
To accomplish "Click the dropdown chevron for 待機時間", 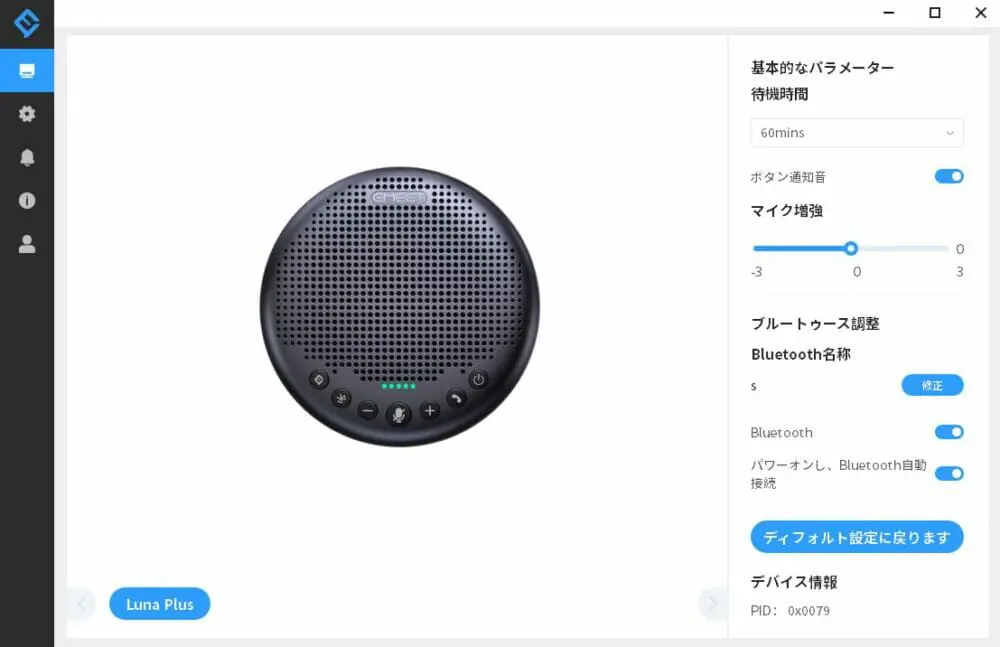I will (x=950, y=133).
